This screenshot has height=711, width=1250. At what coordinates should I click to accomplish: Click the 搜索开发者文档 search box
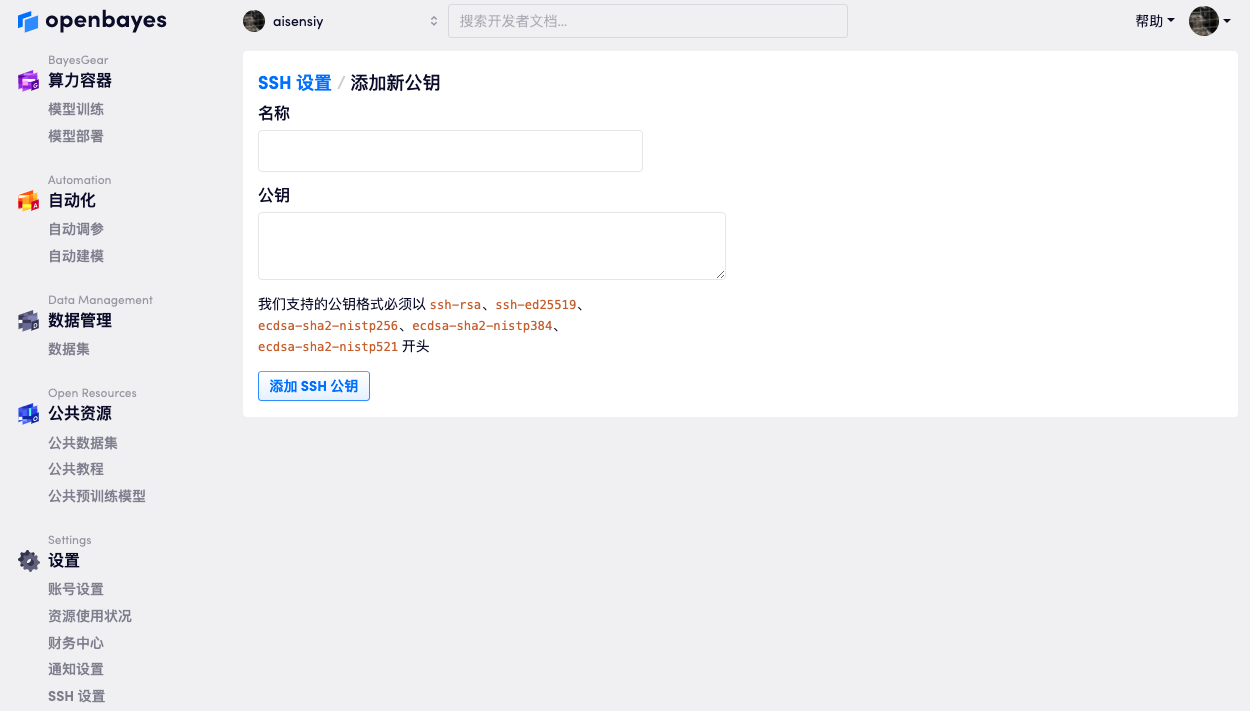647,21
